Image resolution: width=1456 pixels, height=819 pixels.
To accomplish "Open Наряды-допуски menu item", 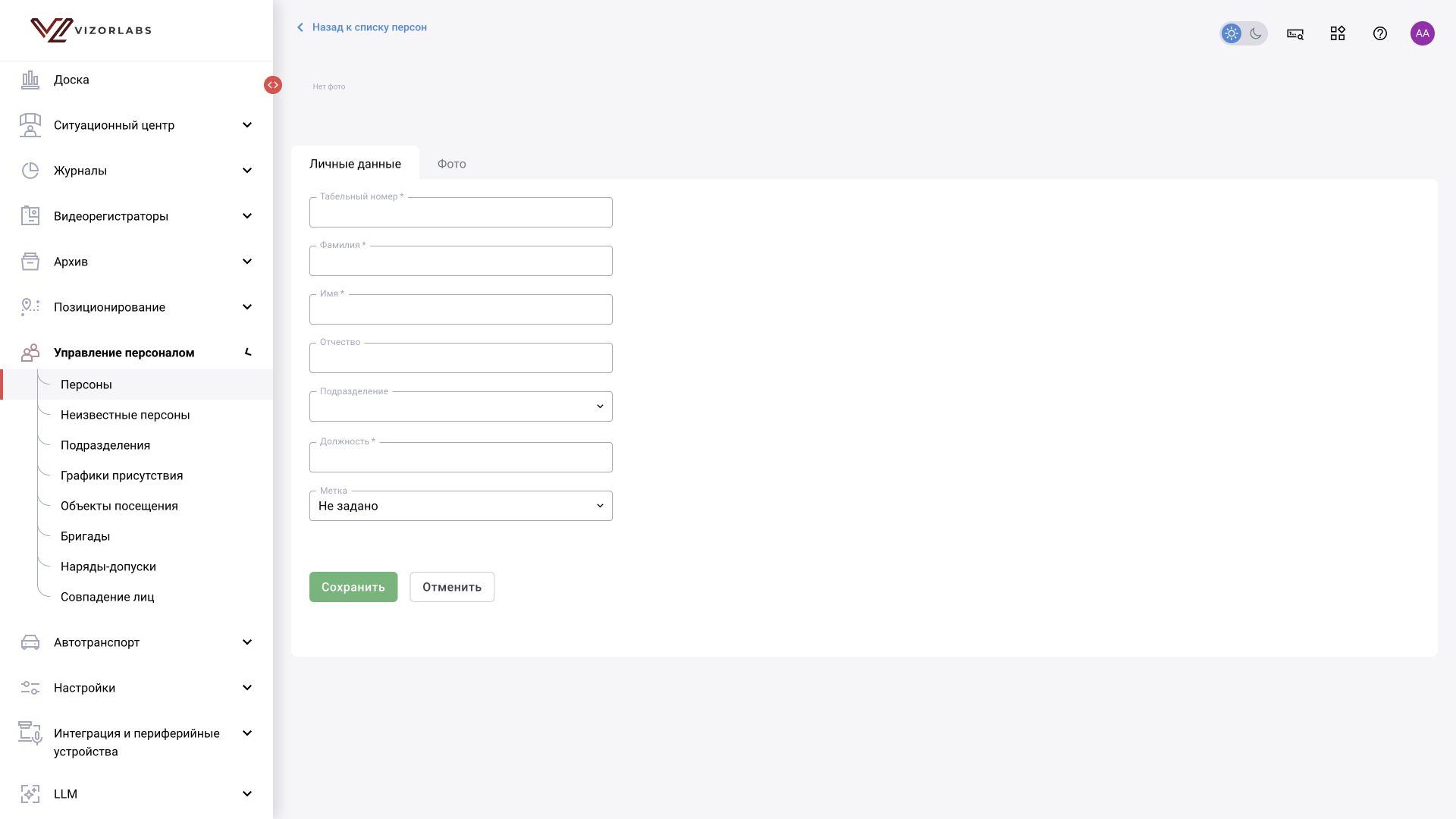I will point(108,566).
